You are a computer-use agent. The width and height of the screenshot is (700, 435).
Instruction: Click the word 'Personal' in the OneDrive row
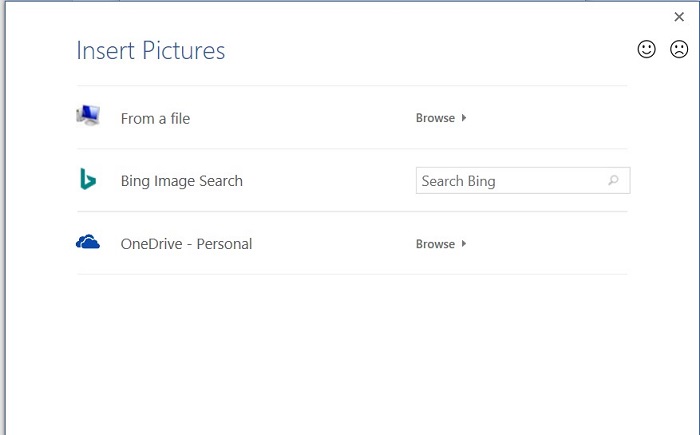pyautogui.click(x=224, y=244)
